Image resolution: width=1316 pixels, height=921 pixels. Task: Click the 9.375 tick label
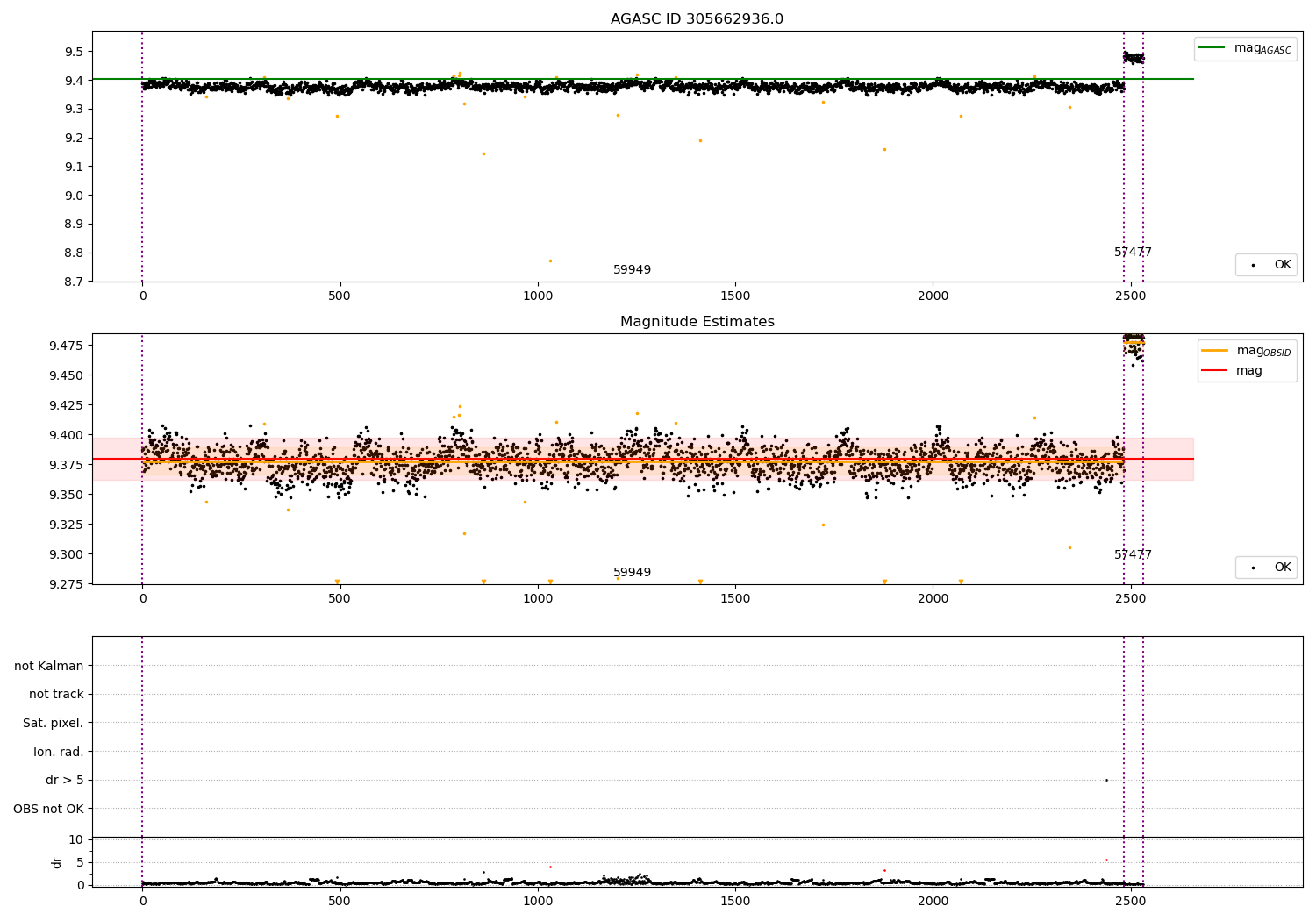66,465
